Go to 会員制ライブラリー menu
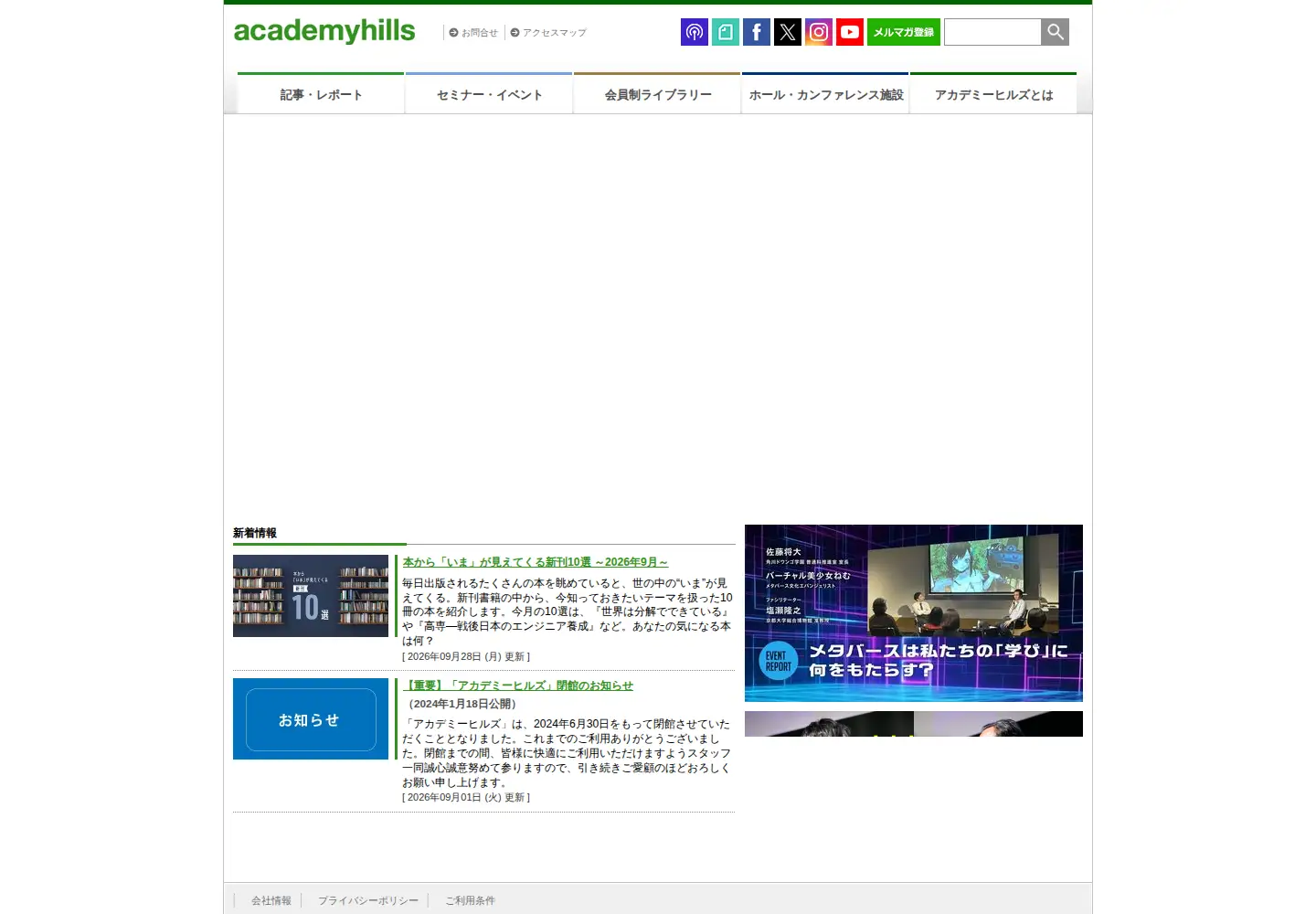 pyautogui.click(x=657, y=93)
